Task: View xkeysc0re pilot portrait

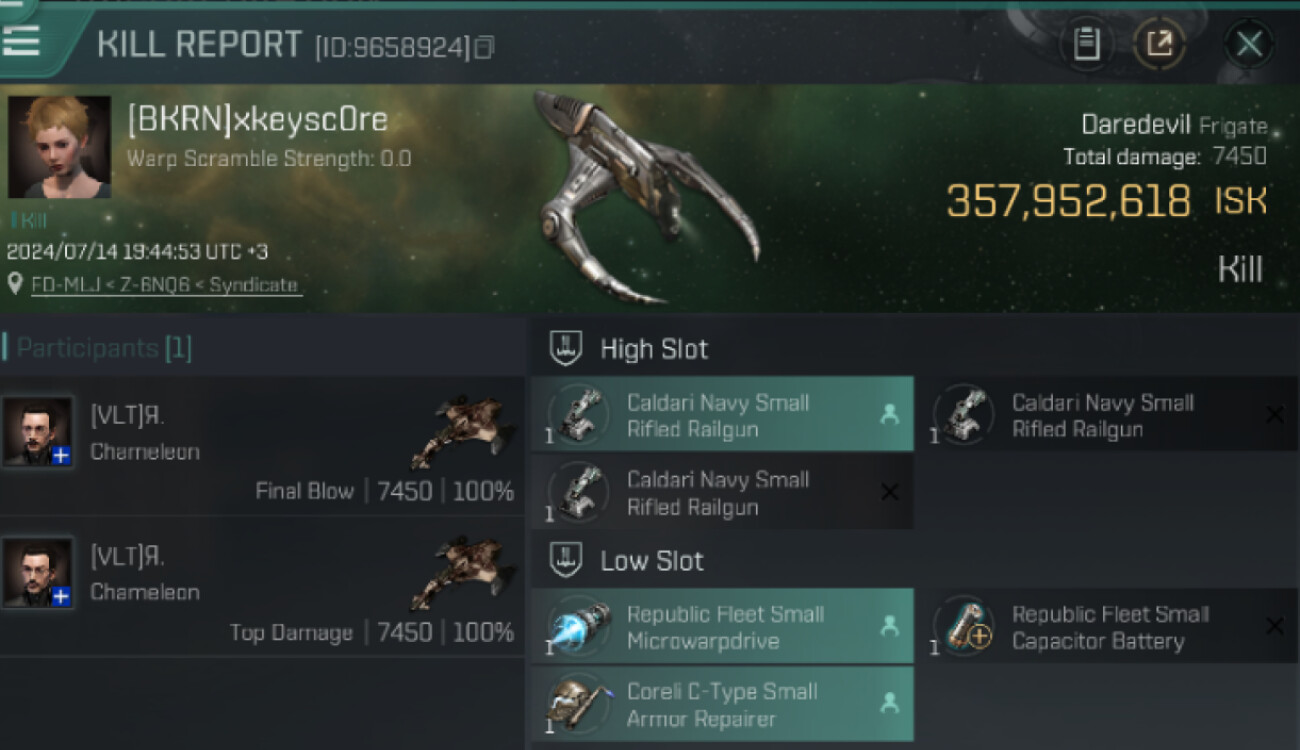Action: pos(59,147)
